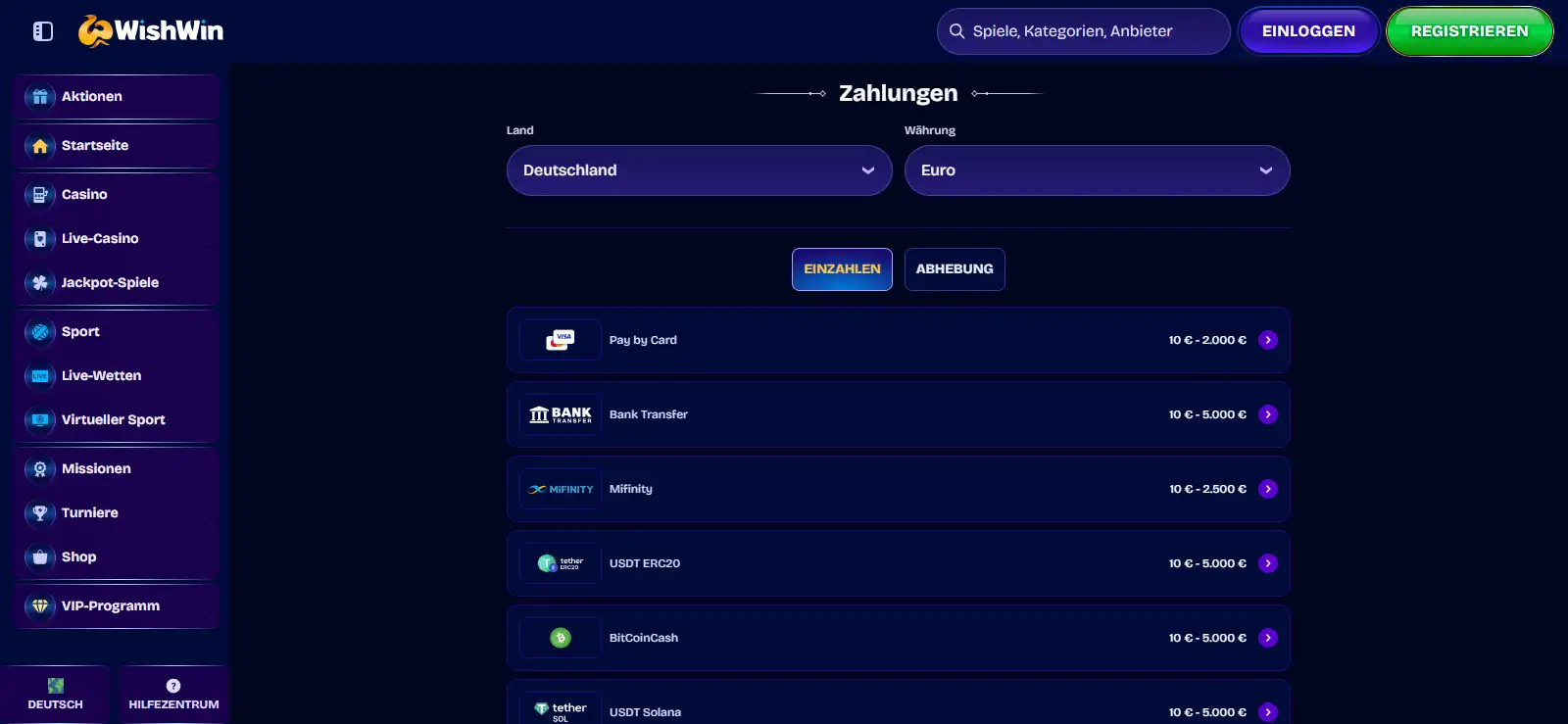The image size is (1568, 724).
Task: Click the USDT ERC20 tether logo
Action: 561,563
